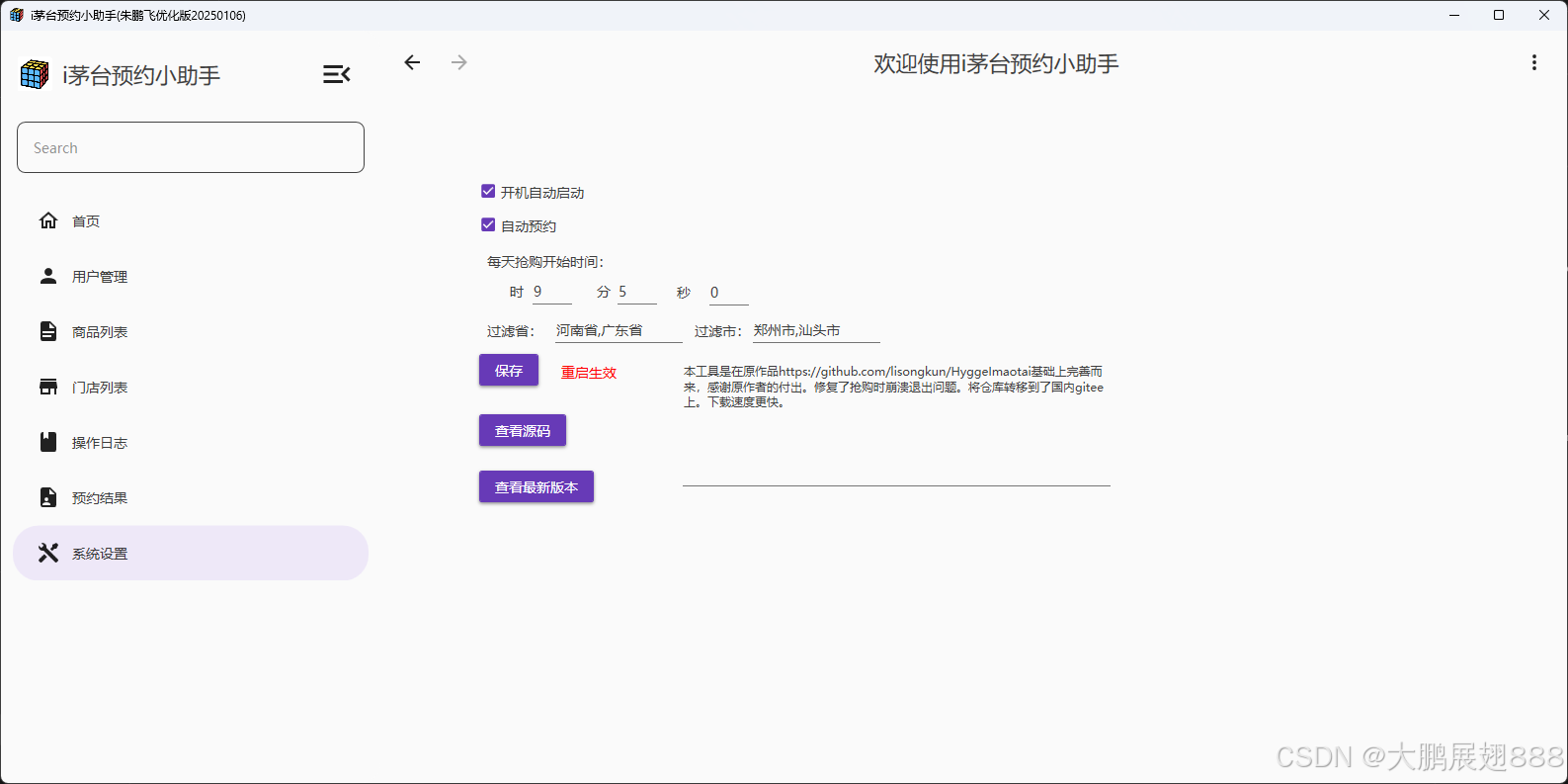Image resolution: width=1568 pixels, height=784 pixels.
Task: Click the 过滤市 city filter field
Action: tap(816, 330)
